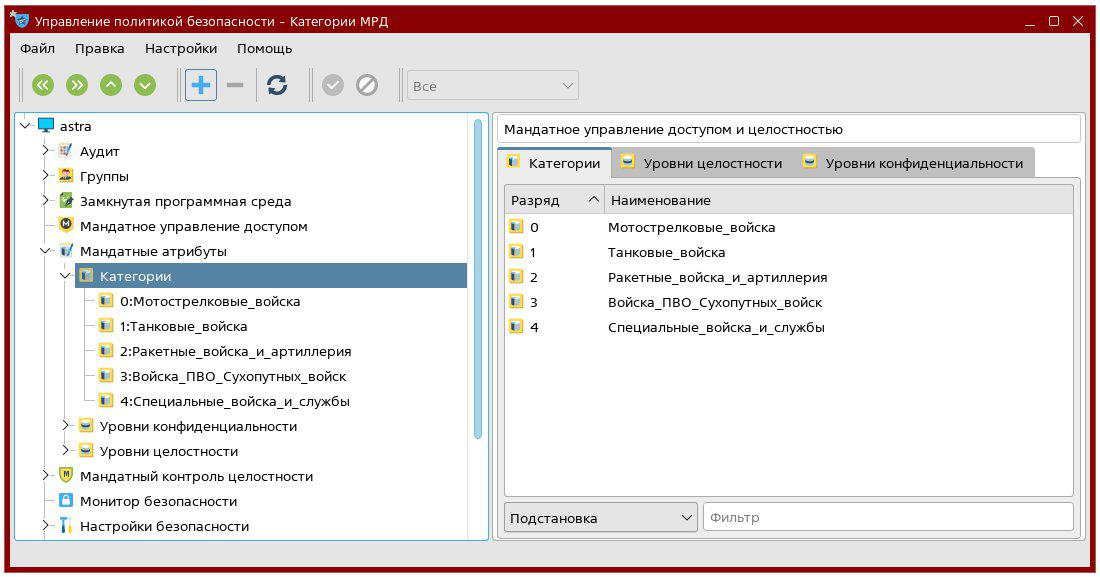Screen dimensions: 1100x577
Task: Open the Подстановка combo box
Action: click(x=600, y=518)
